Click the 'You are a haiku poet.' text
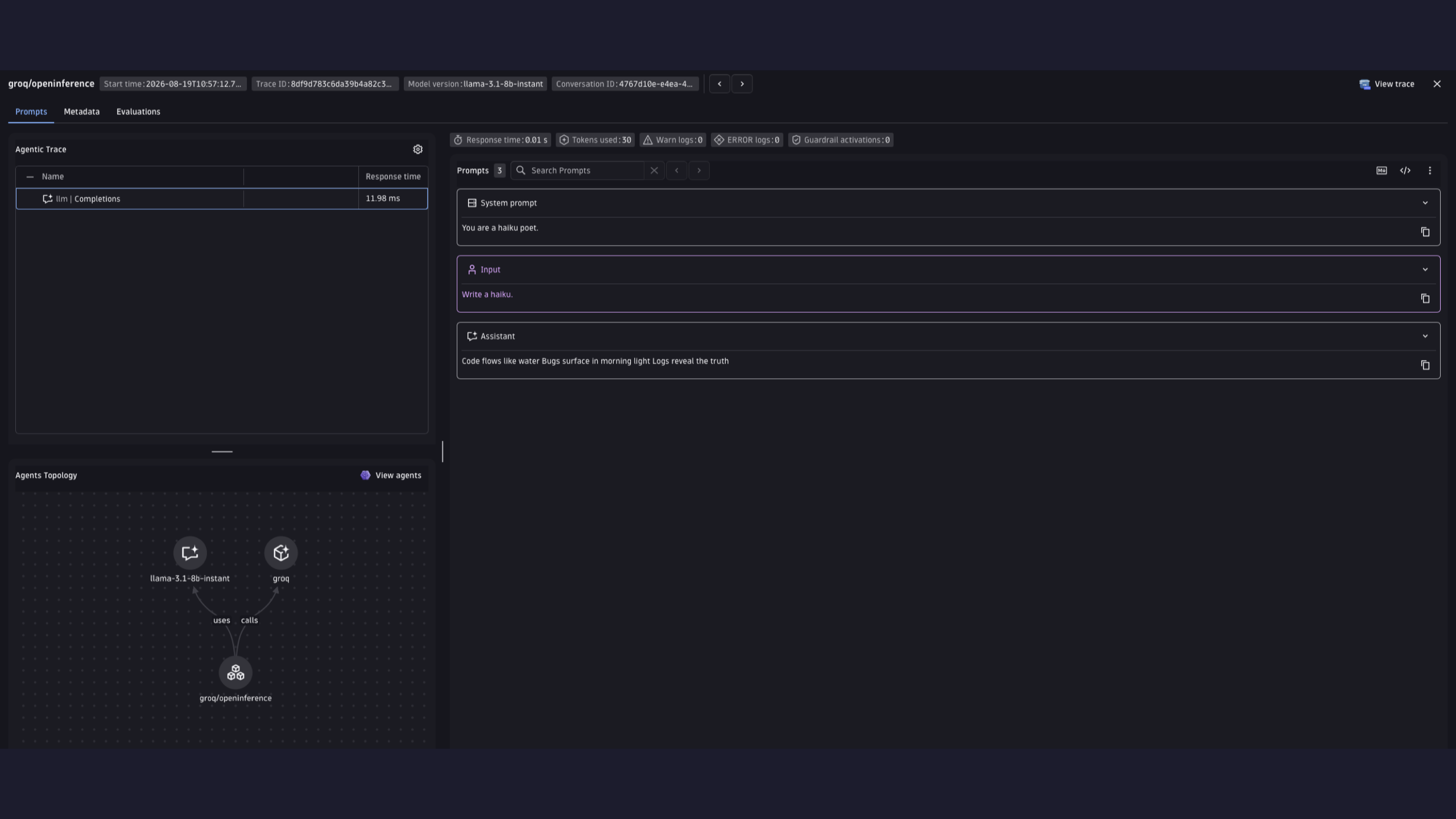This screenshot has height=819, width=1456. tap(500, 228)
